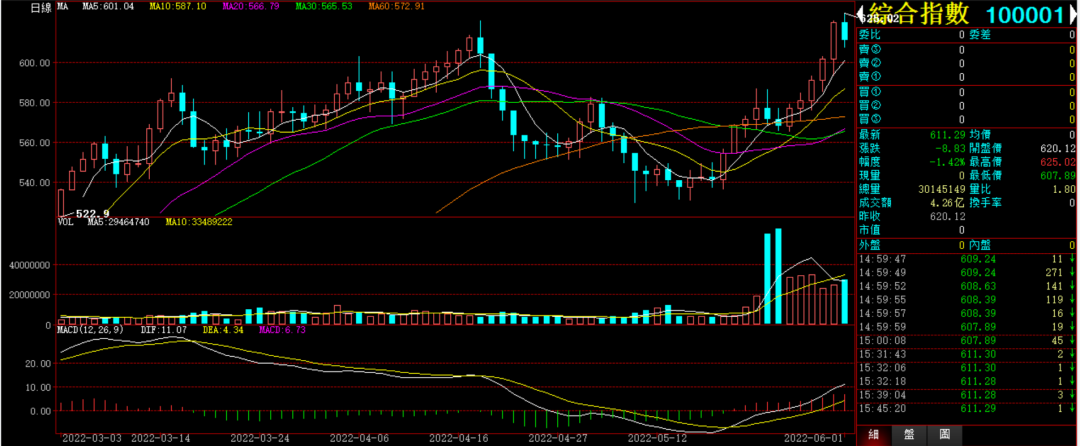Select the tick row at 14:59:57
The height and width of the screenshot is (446, 1080).
pos(967,313)
